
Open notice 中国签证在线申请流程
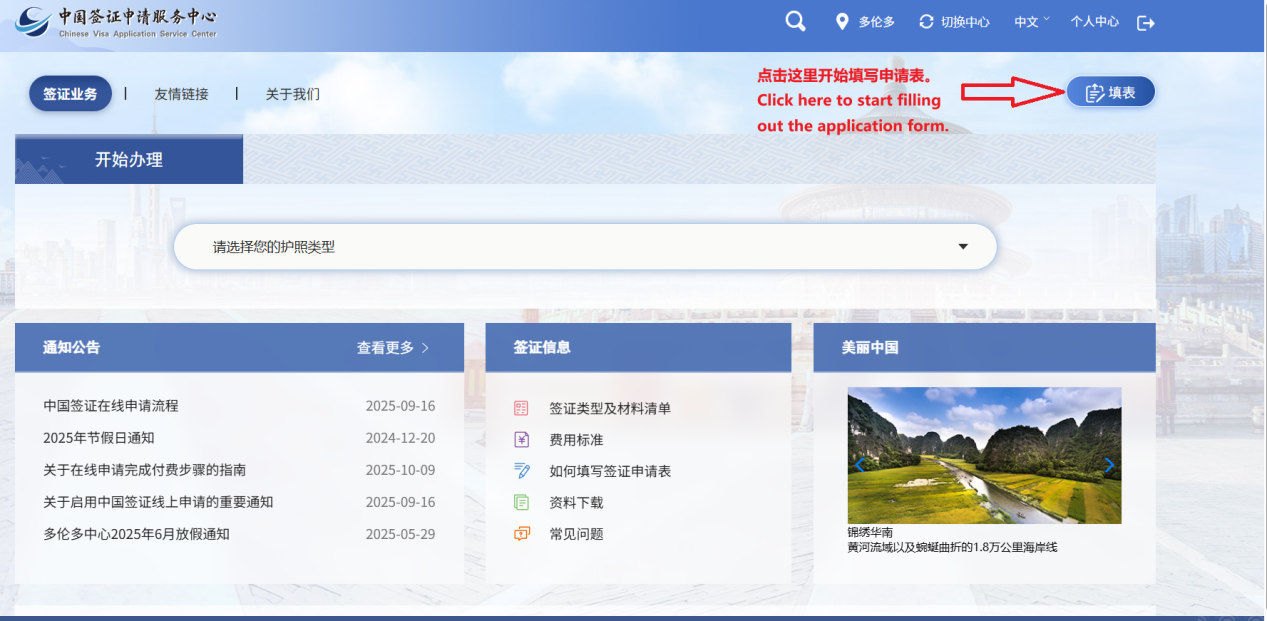pos(111,406)
